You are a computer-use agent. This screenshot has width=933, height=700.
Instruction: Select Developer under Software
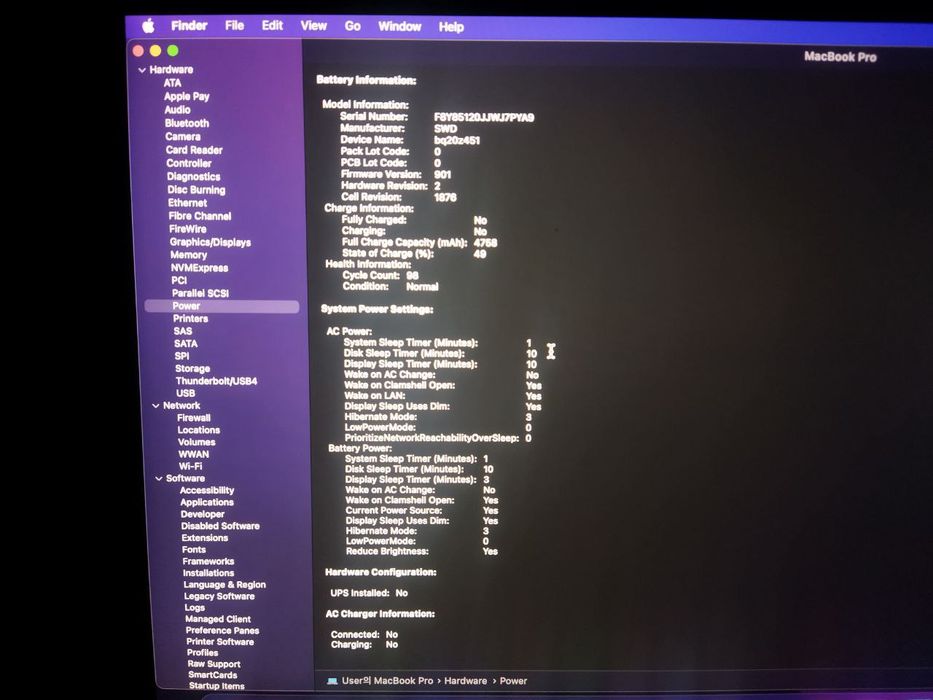(203, 514)
